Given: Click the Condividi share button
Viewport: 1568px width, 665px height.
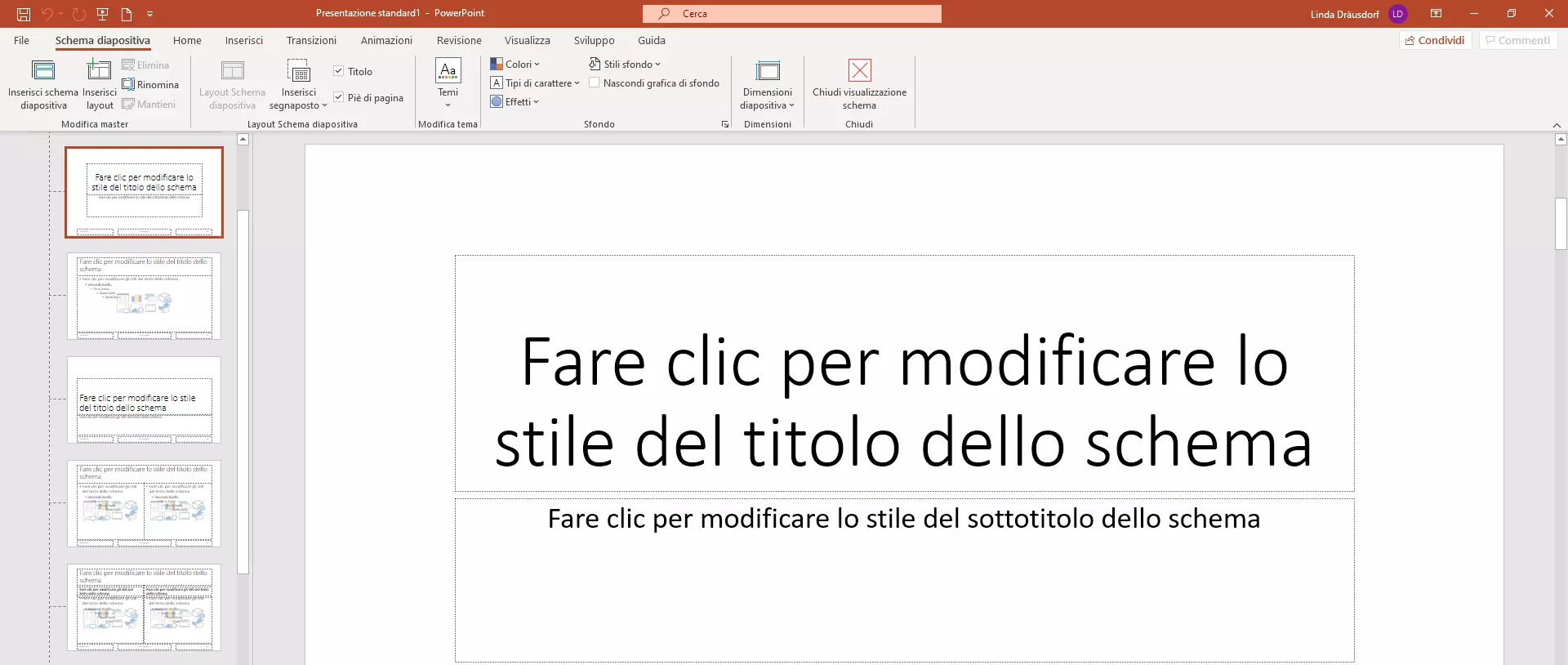Looking at the screenshot, I should [1435, 40].
